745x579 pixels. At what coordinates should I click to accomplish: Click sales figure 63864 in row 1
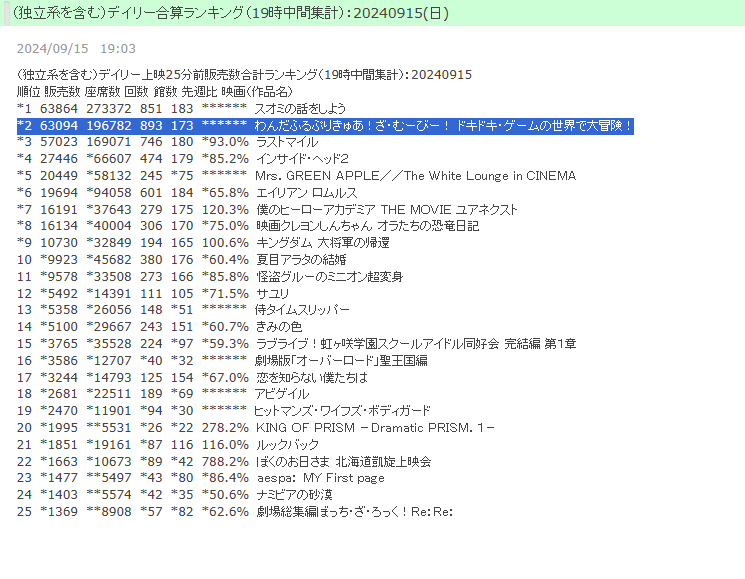pyautogui.click(x=59, y=109)
